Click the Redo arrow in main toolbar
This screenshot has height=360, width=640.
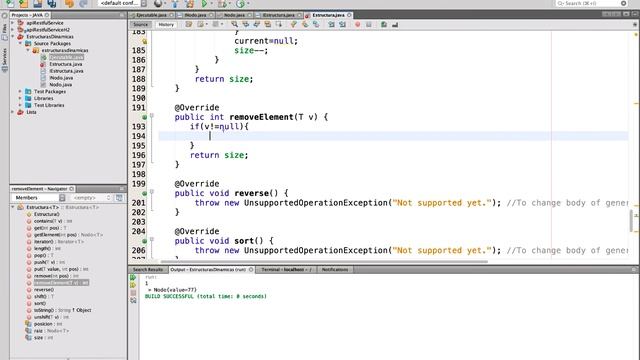click(83, 4)
